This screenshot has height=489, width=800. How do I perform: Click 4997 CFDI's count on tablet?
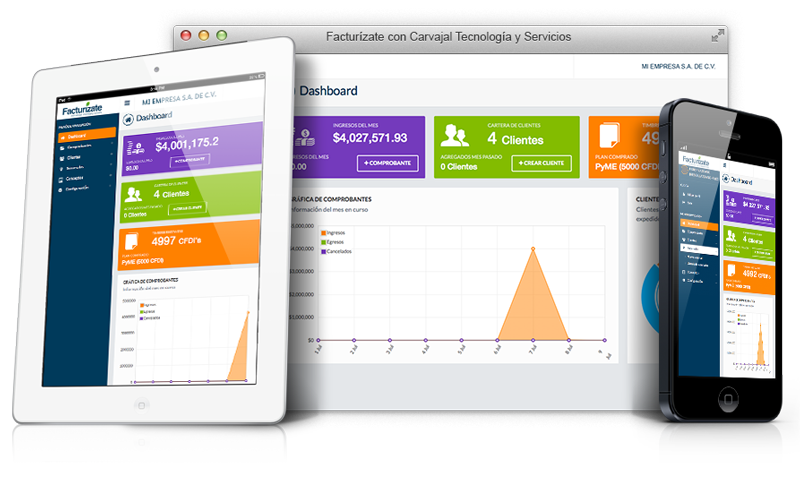point(177,240)
